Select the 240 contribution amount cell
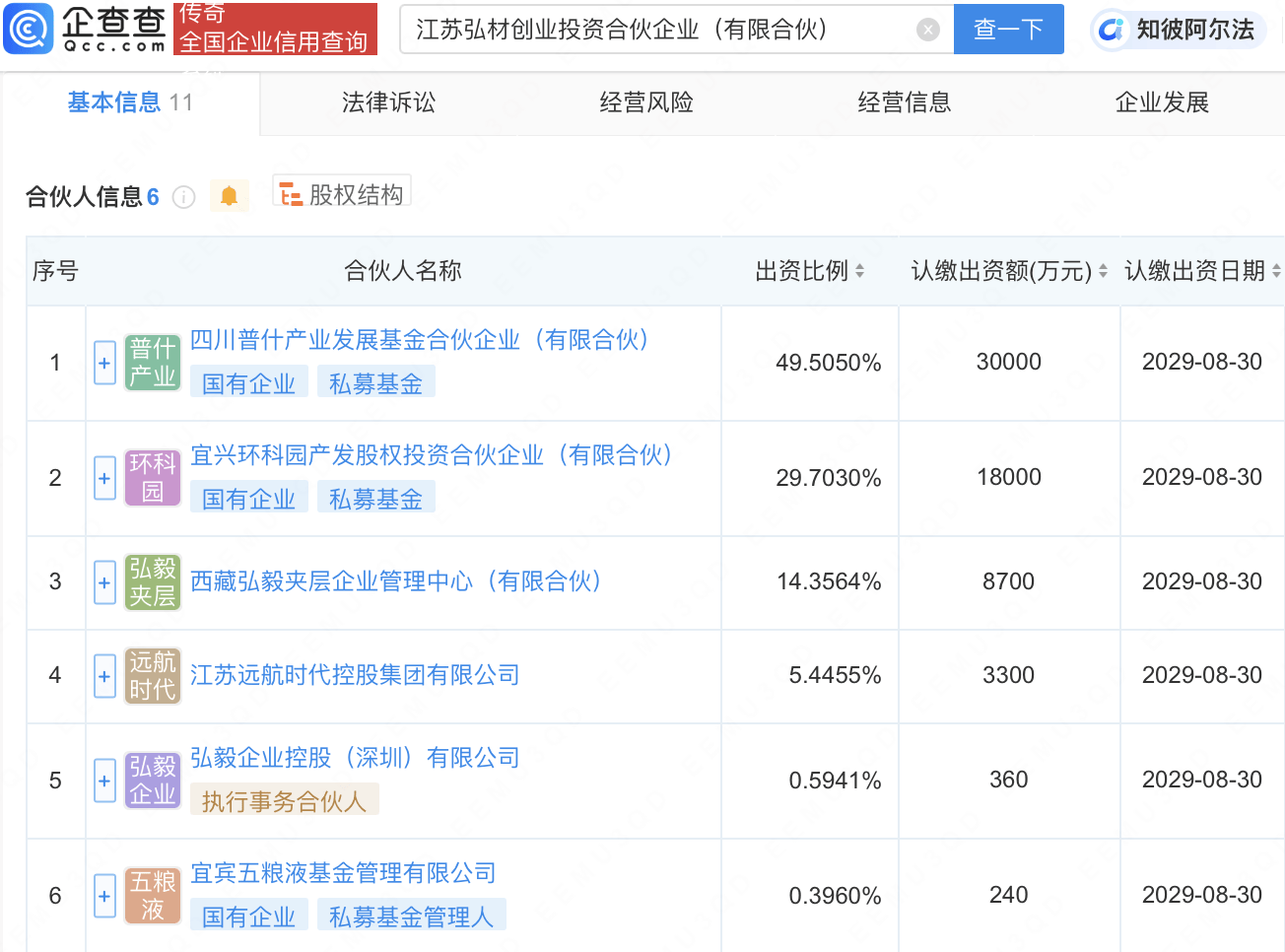Viewport: 1285px width, 952px height. [1009, 895]
